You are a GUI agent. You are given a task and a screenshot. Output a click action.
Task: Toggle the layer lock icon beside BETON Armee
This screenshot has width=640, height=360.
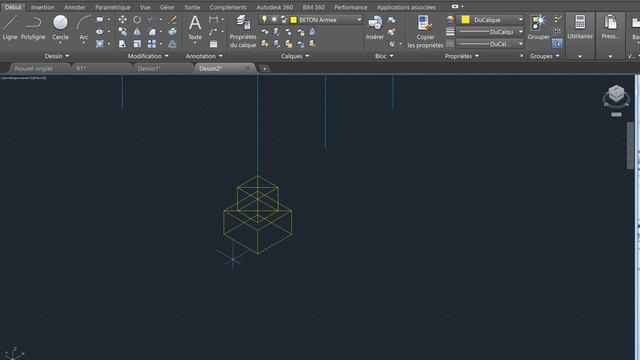(284, 20)
